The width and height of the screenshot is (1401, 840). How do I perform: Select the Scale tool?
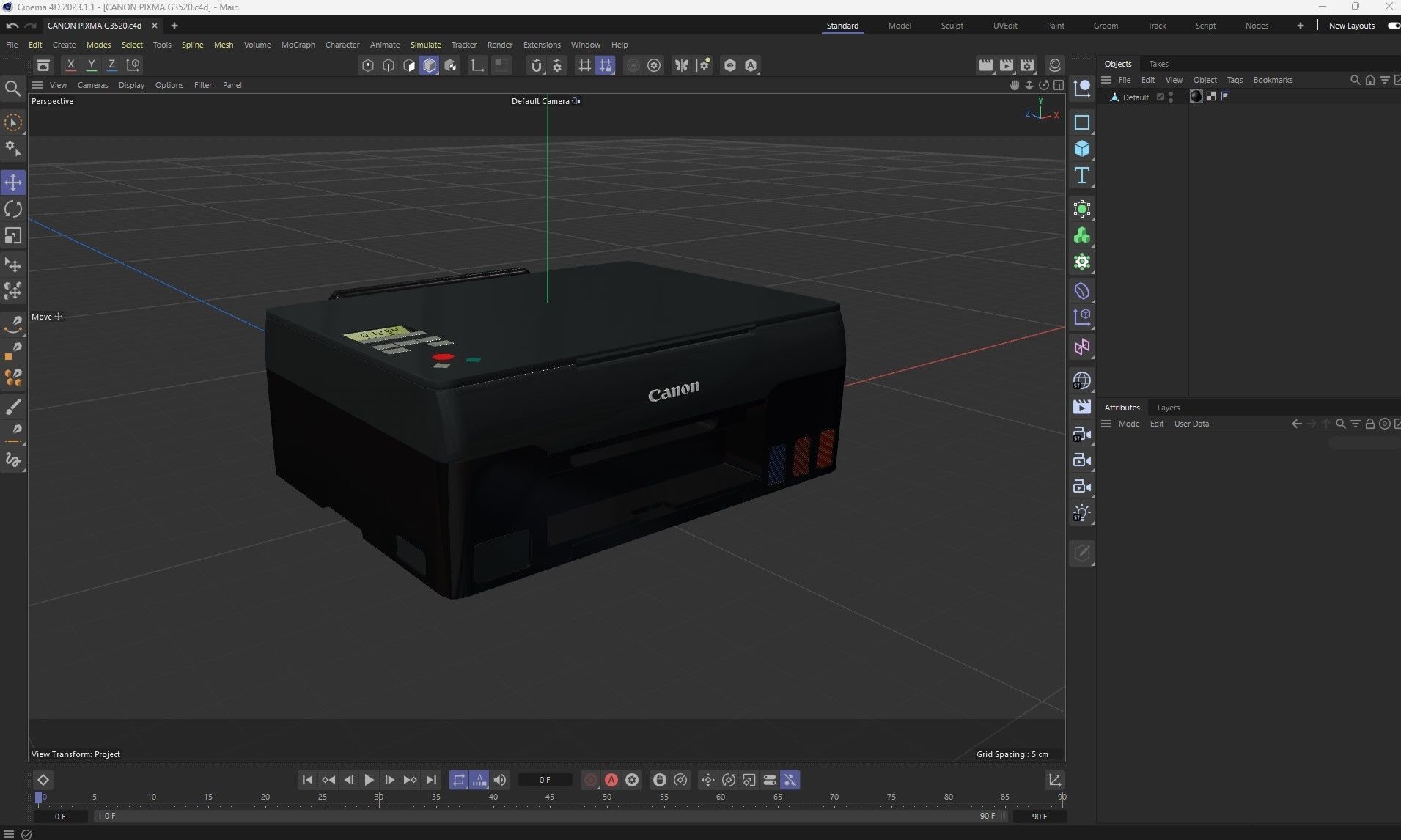(13, 236)
